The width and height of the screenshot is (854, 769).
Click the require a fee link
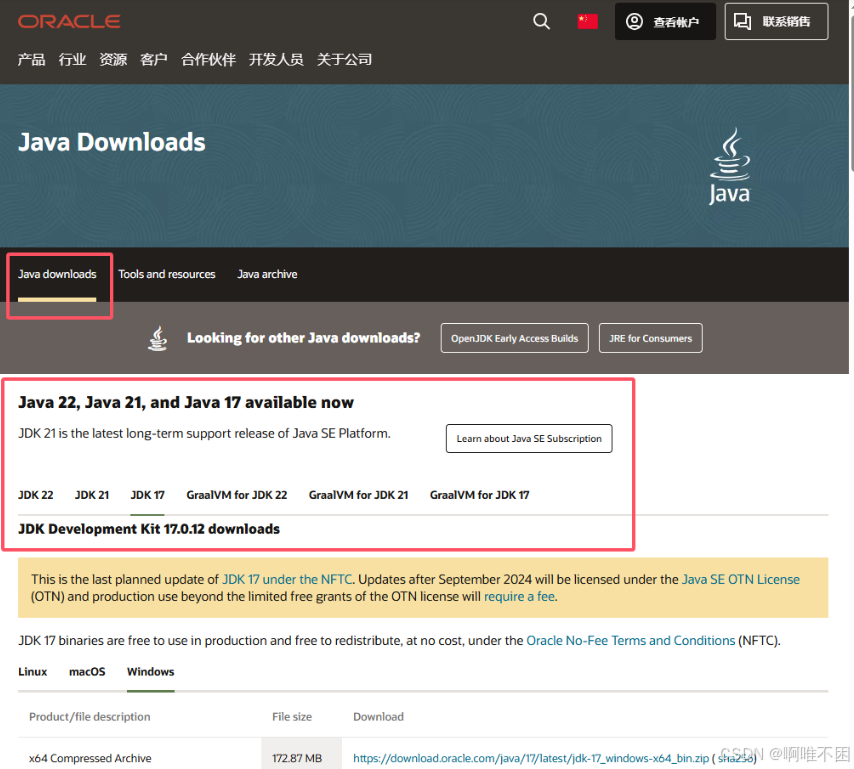[x=520, y=596]
